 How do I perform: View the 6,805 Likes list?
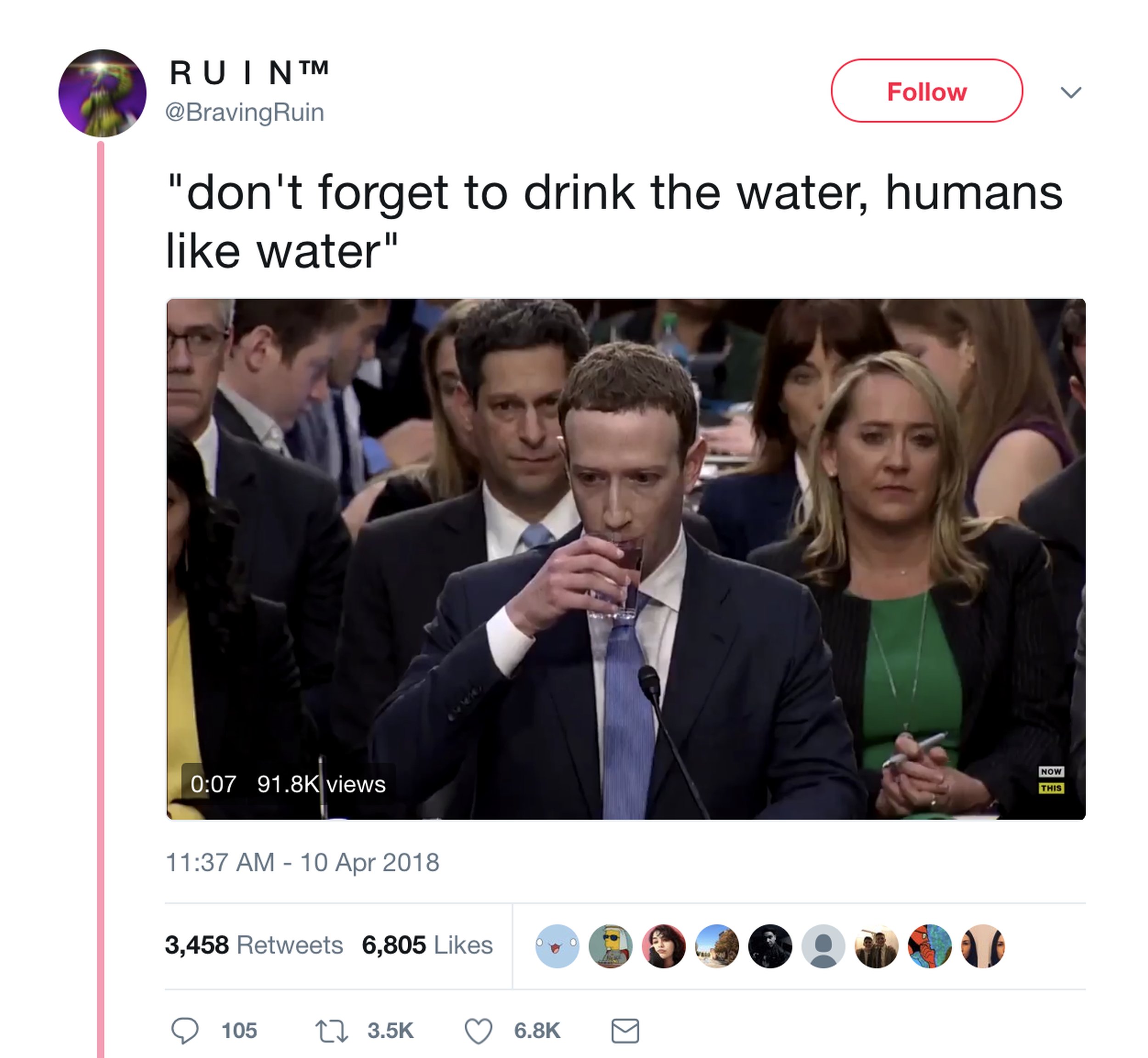click(427, 945)
